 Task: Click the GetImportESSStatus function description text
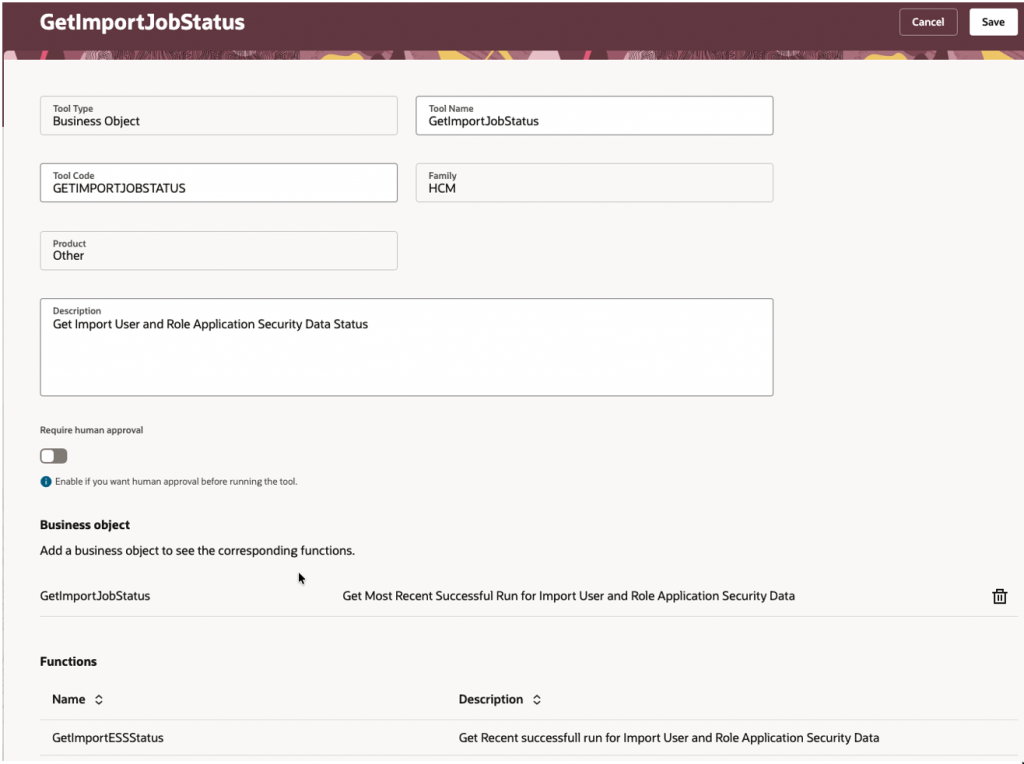point(669,738)
